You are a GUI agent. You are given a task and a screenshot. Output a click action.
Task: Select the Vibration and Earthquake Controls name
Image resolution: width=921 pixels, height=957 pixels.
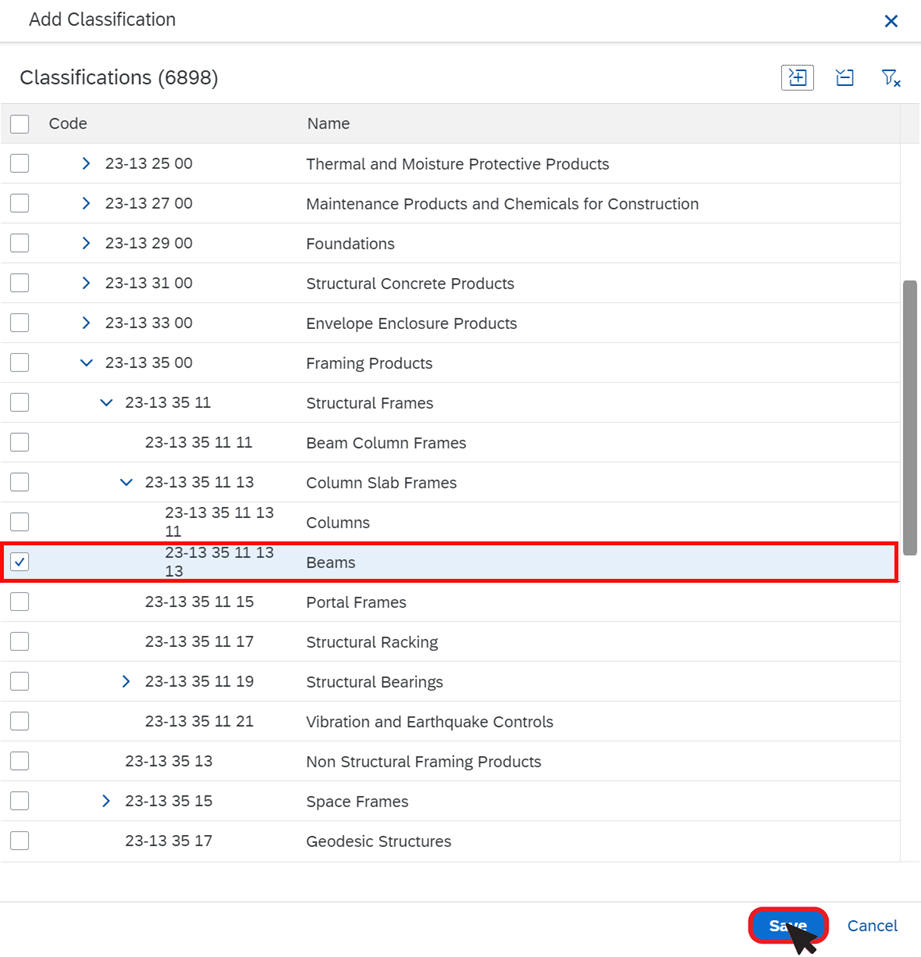tap(430, 721)
